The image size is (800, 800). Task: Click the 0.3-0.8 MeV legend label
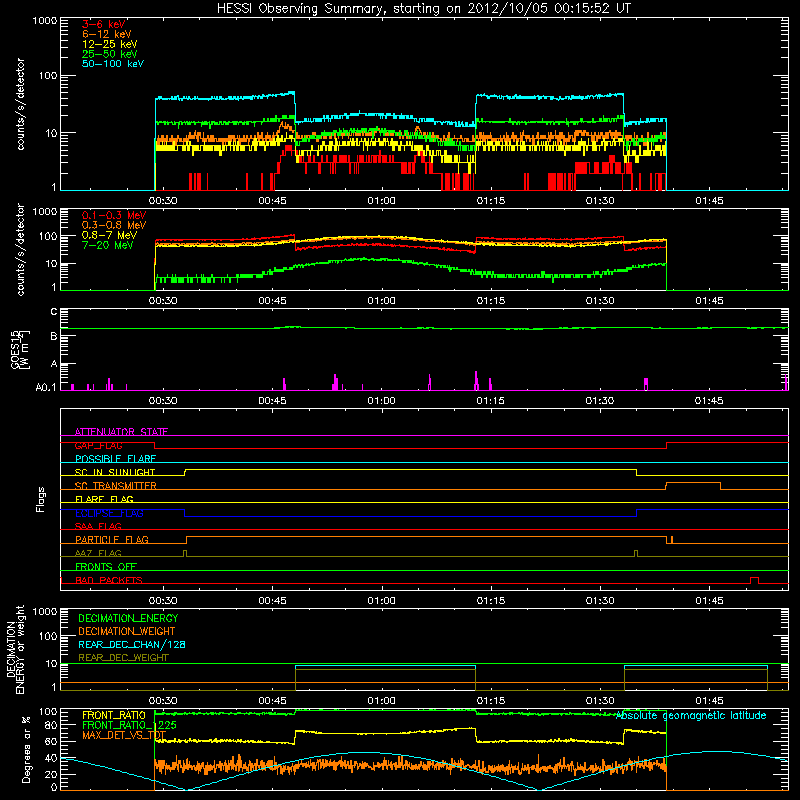[x=114, y=225]
